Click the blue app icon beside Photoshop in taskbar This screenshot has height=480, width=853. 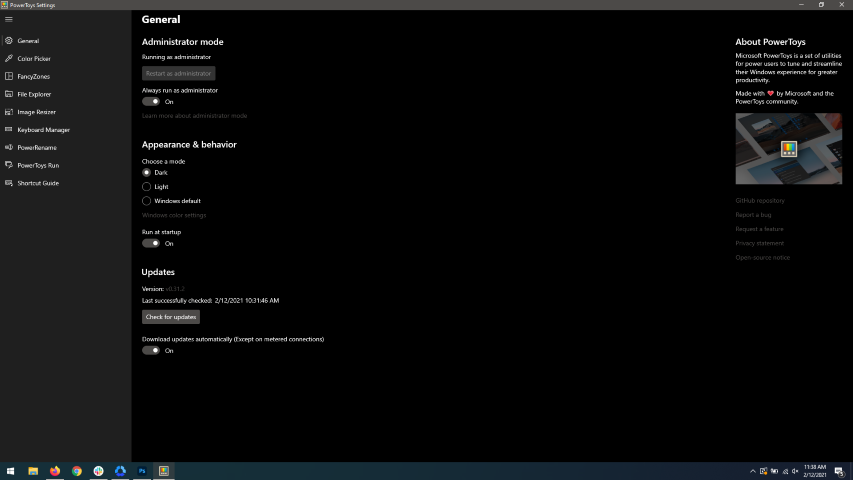120,471
